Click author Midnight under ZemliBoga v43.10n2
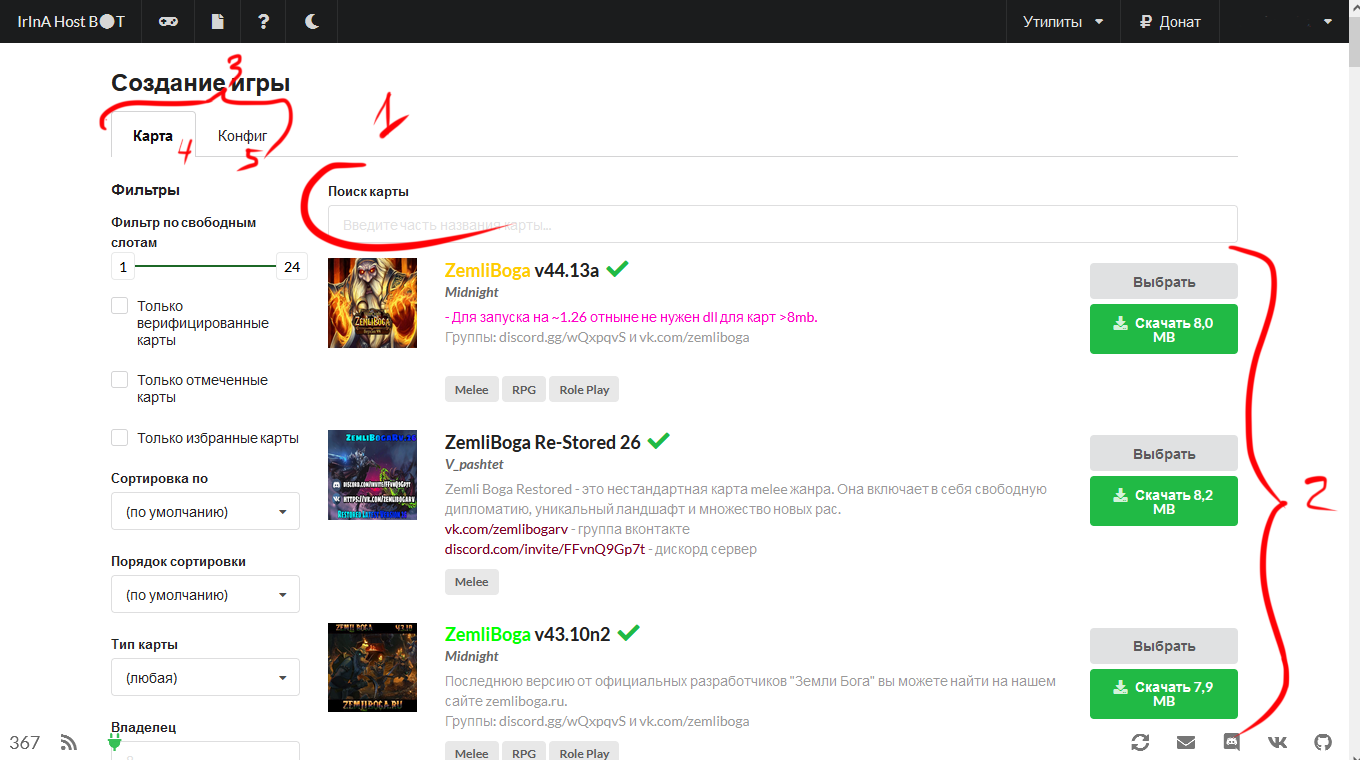The image size is (1360, 760). [x=472, y=656]
